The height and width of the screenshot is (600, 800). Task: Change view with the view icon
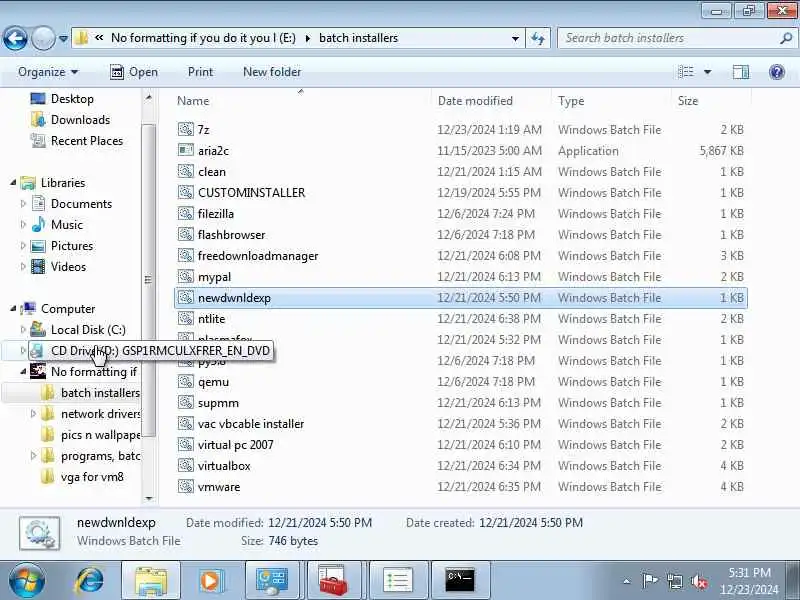(686, 72)
